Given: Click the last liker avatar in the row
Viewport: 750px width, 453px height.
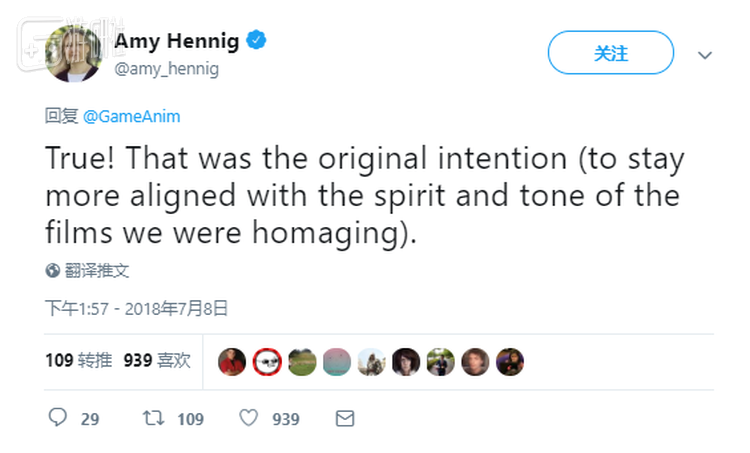Looking at the screenshot, I should click(510, 361).
